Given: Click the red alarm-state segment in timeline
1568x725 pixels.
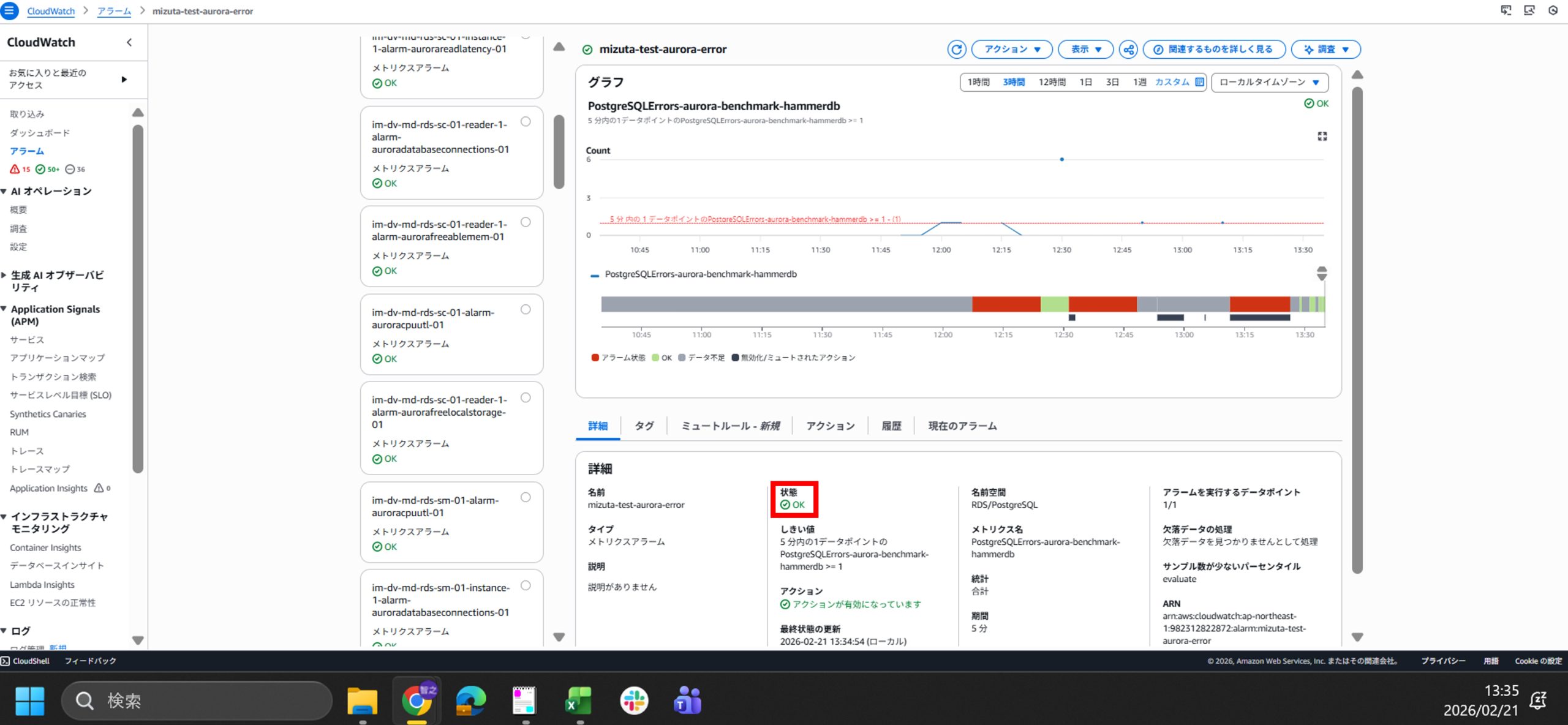Looking at the screenshot, I should (1006, 304).
